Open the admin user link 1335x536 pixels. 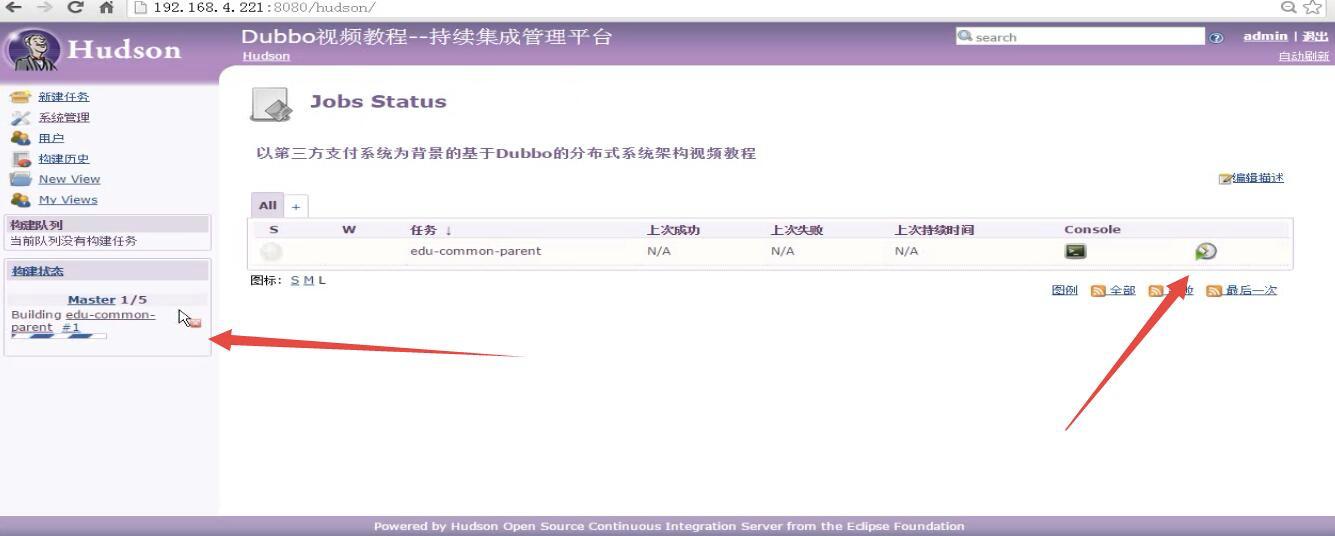(1265, 36)
